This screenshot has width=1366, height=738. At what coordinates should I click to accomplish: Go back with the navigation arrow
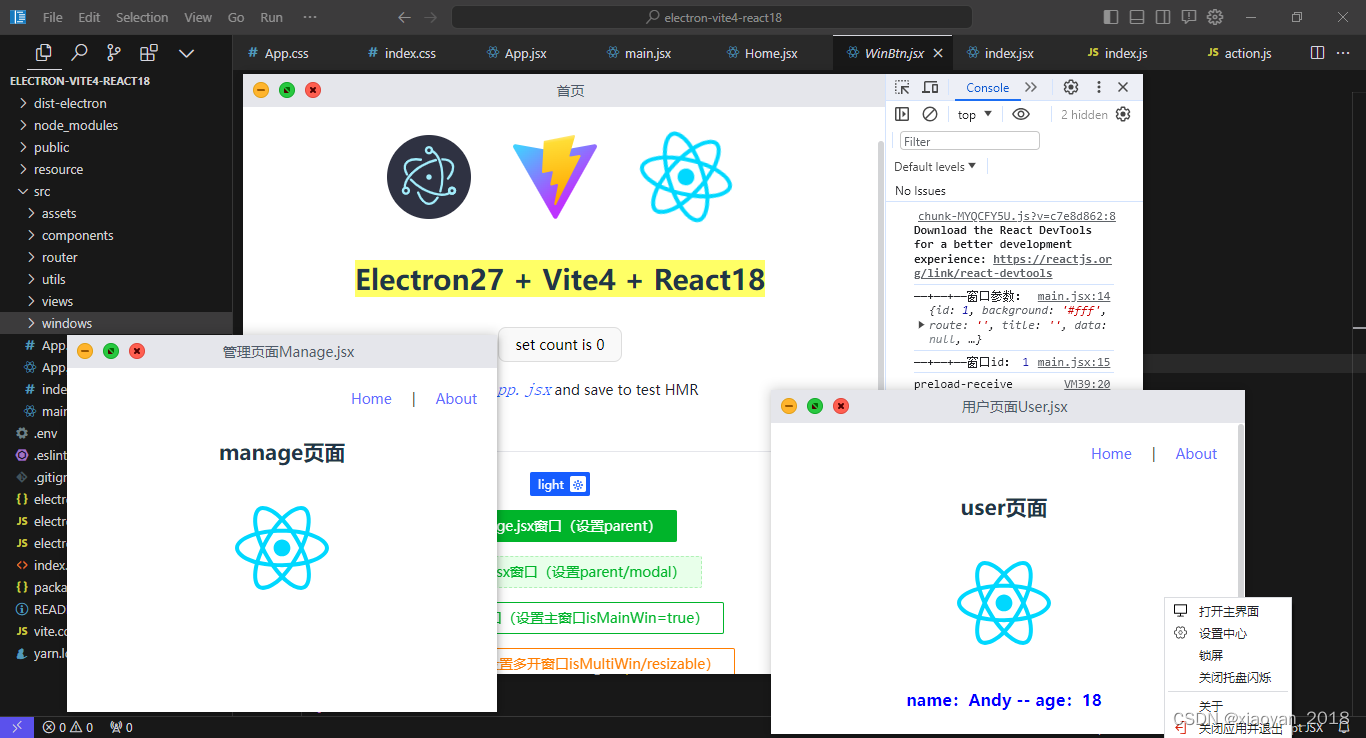(x=404, y=17)
